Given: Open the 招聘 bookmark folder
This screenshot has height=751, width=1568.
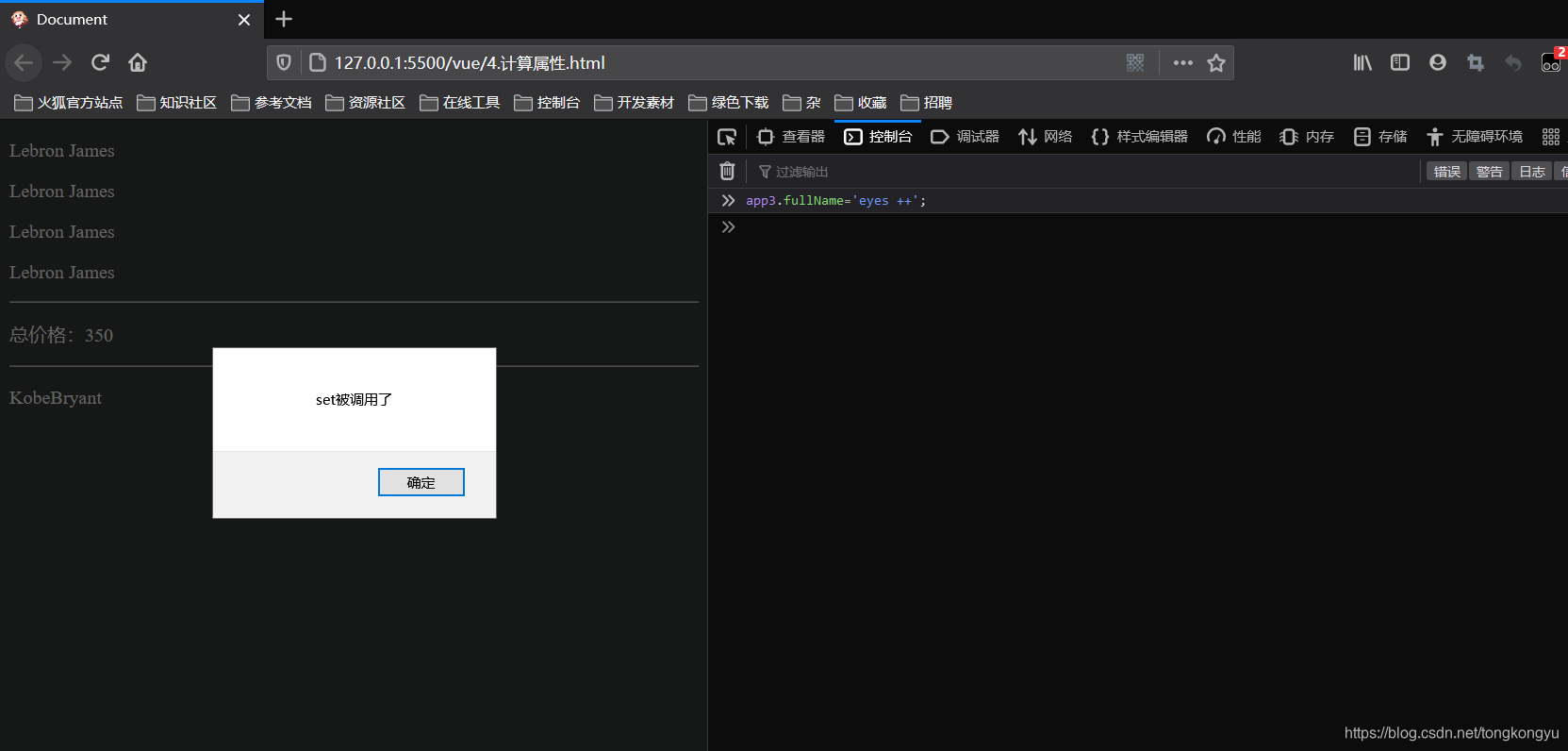Looking at the screenshot, I should pyautogui.click(x=927, y=103).
